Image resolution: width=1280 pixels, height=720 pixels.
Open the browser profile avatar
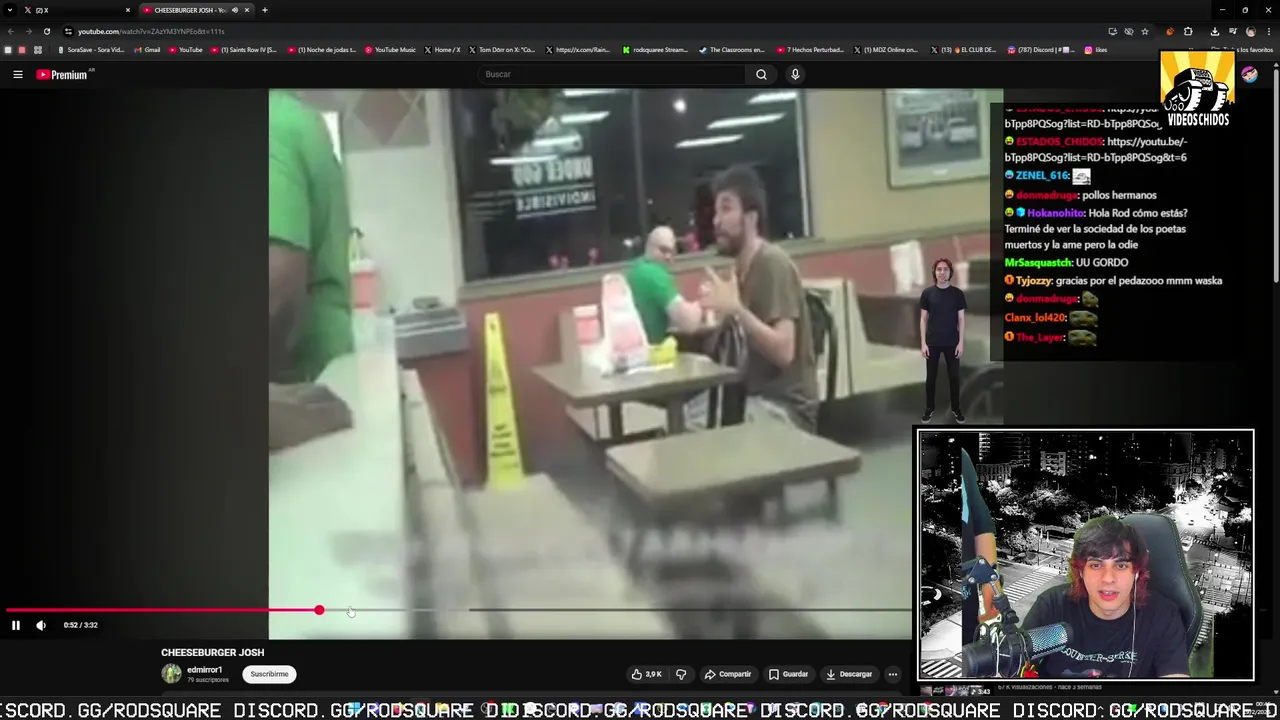pos(1250,31)
